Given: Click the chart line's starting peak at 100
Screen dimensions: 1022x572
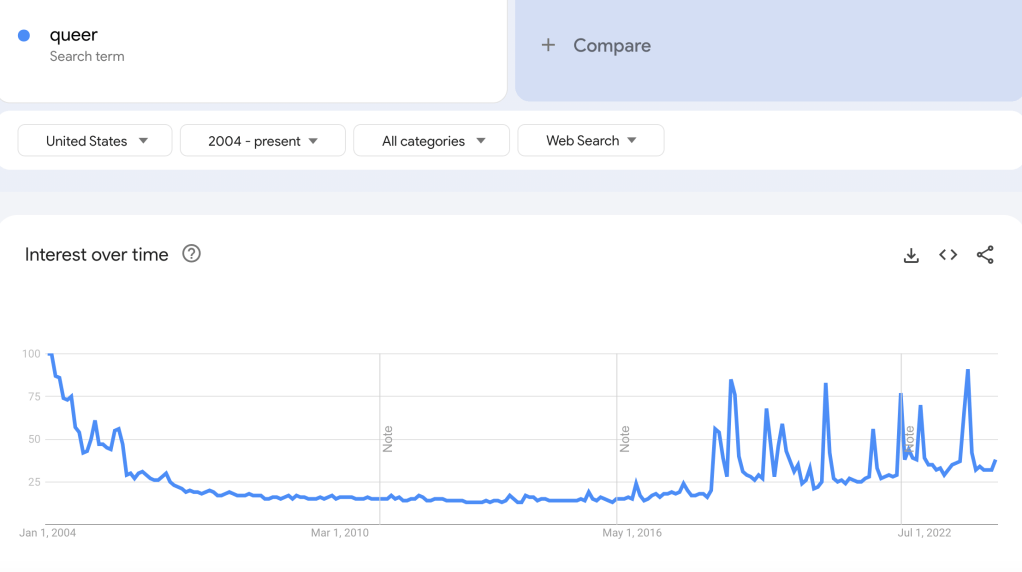Looking at the screenshot, I should coord(50,355).
